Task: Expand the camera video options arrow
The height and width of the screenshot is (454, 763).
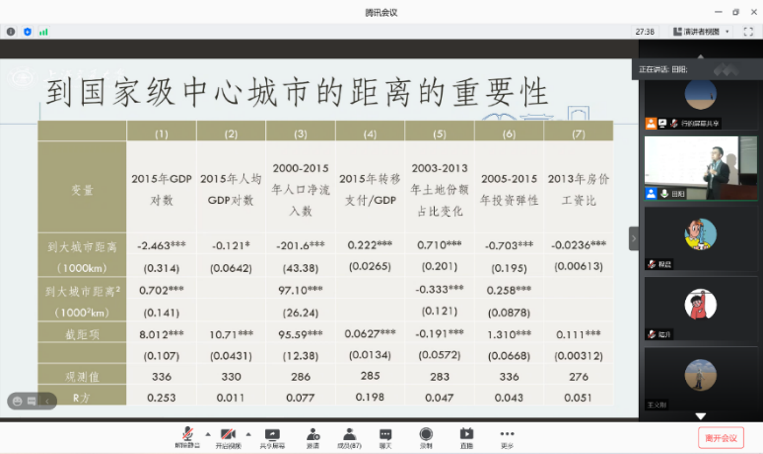Action: tap(249, 433)
